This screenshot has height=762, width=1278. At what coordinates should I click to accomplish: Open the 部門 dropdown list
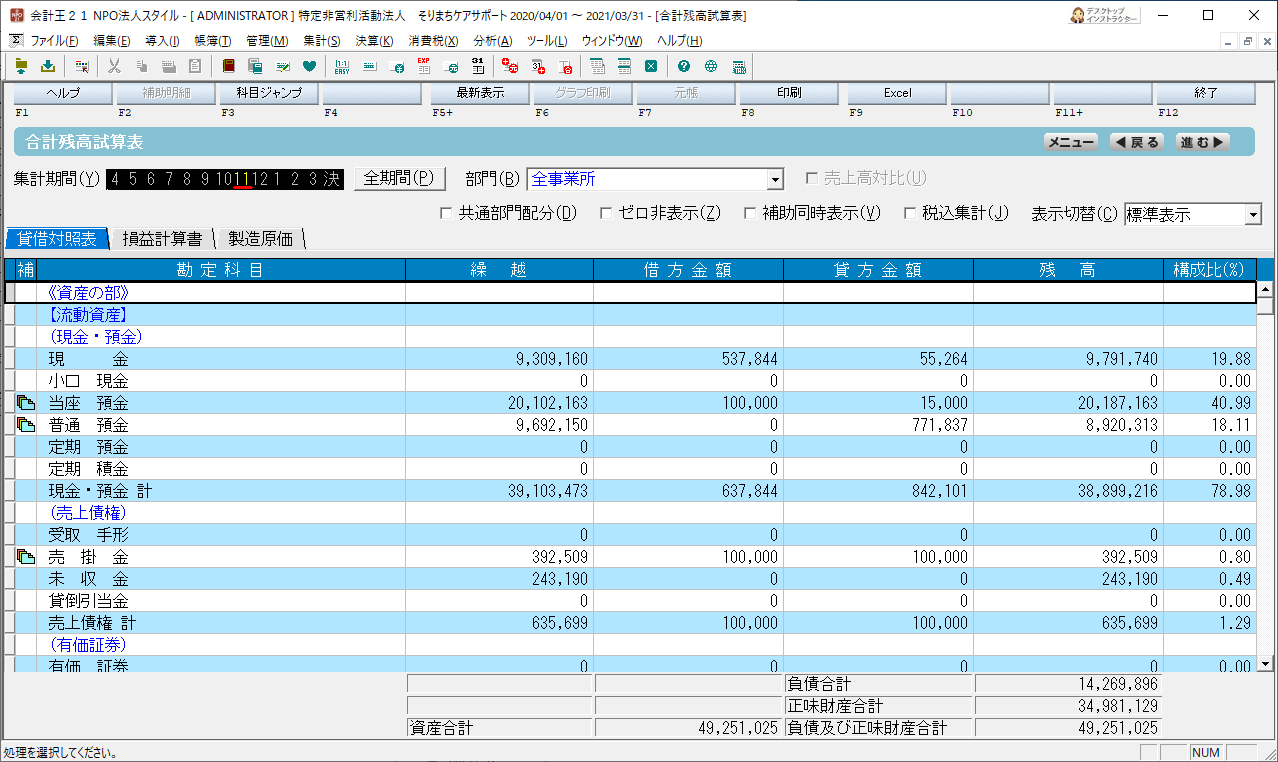[x=774, y=180]
